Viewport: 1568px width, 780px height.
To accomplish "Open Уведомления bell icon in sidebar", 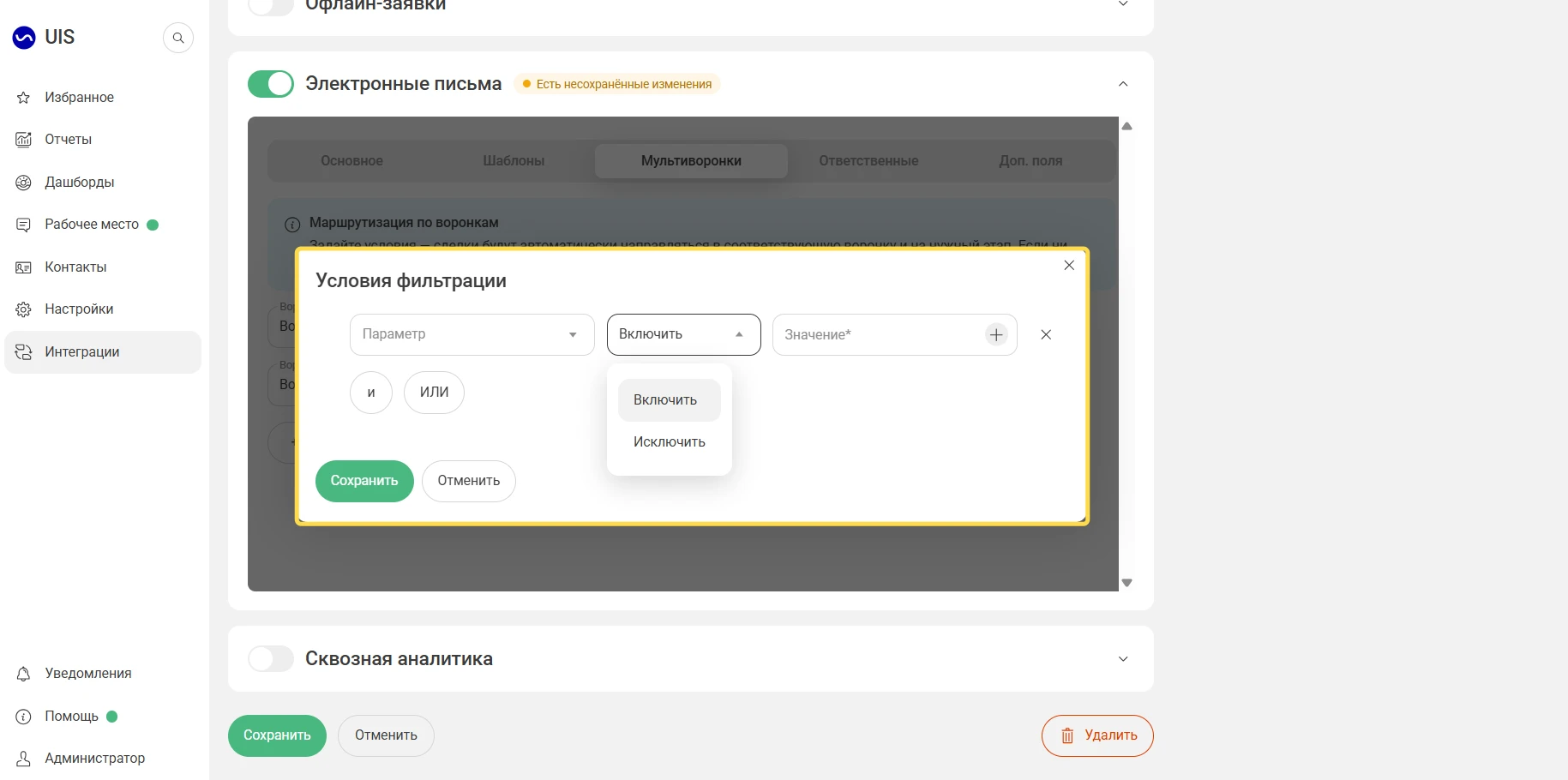I will [x=24, y=674].
